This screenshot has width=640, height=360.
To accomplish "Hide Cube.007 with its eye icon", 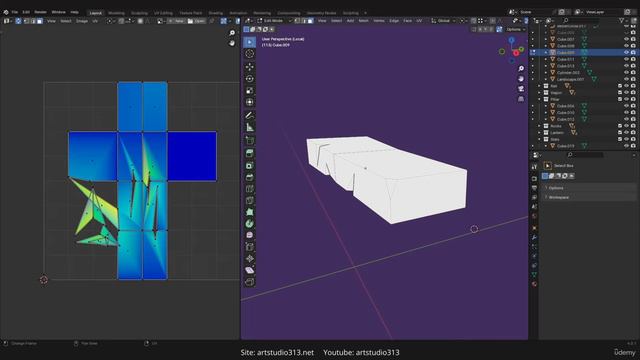I will click(627, 39).
